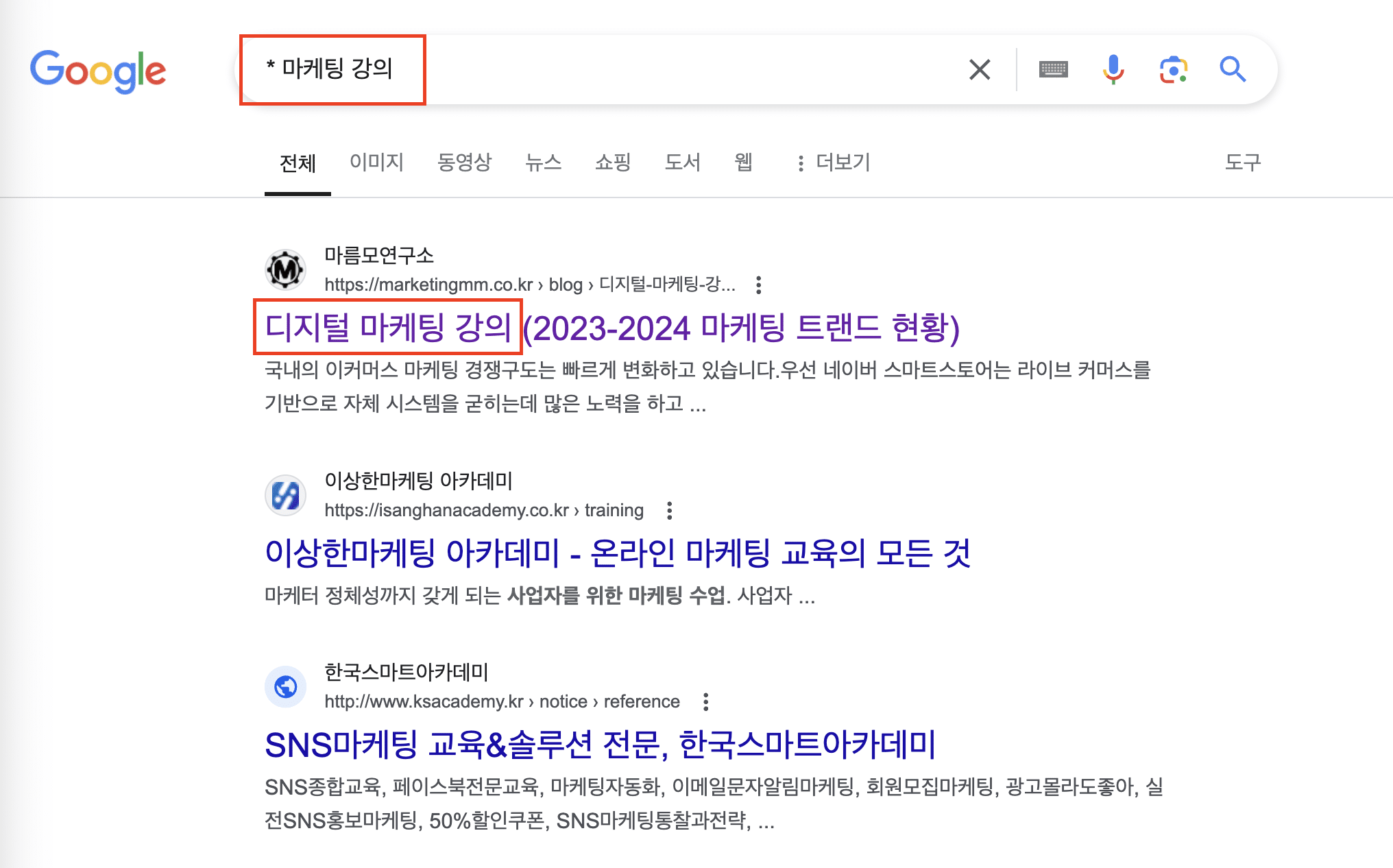The width and height of the screenshot is (1393, 868).
Task: Click the 이상한마케팅 아카데미 favicon
Action: (x=285, y=494)
